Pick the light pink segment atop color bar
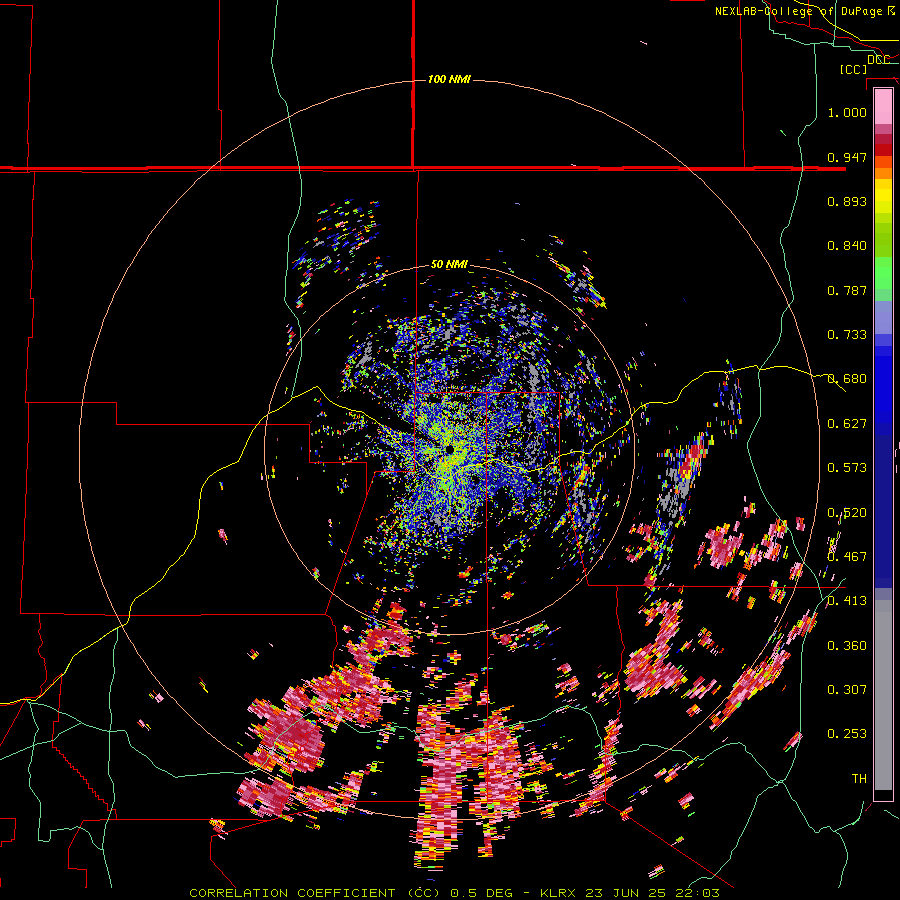The image size is (900, 900). coord(883,106)
